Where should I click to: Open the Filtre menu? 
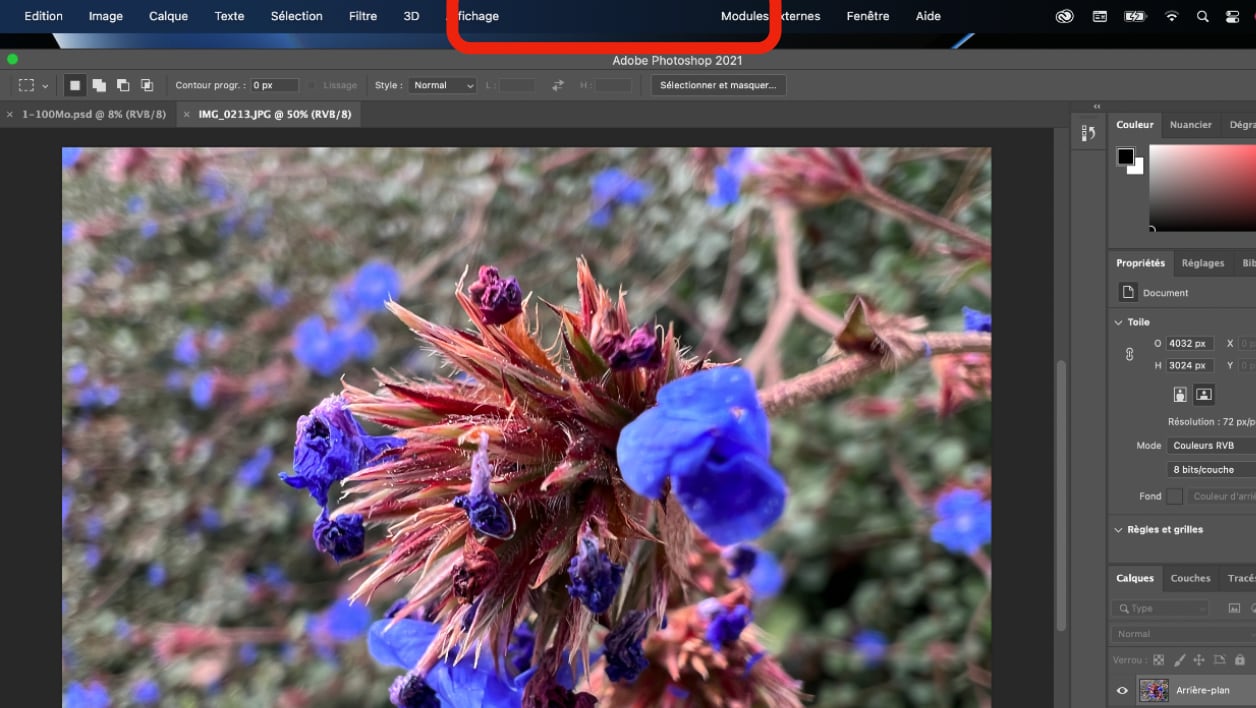[x=363, y=16]
